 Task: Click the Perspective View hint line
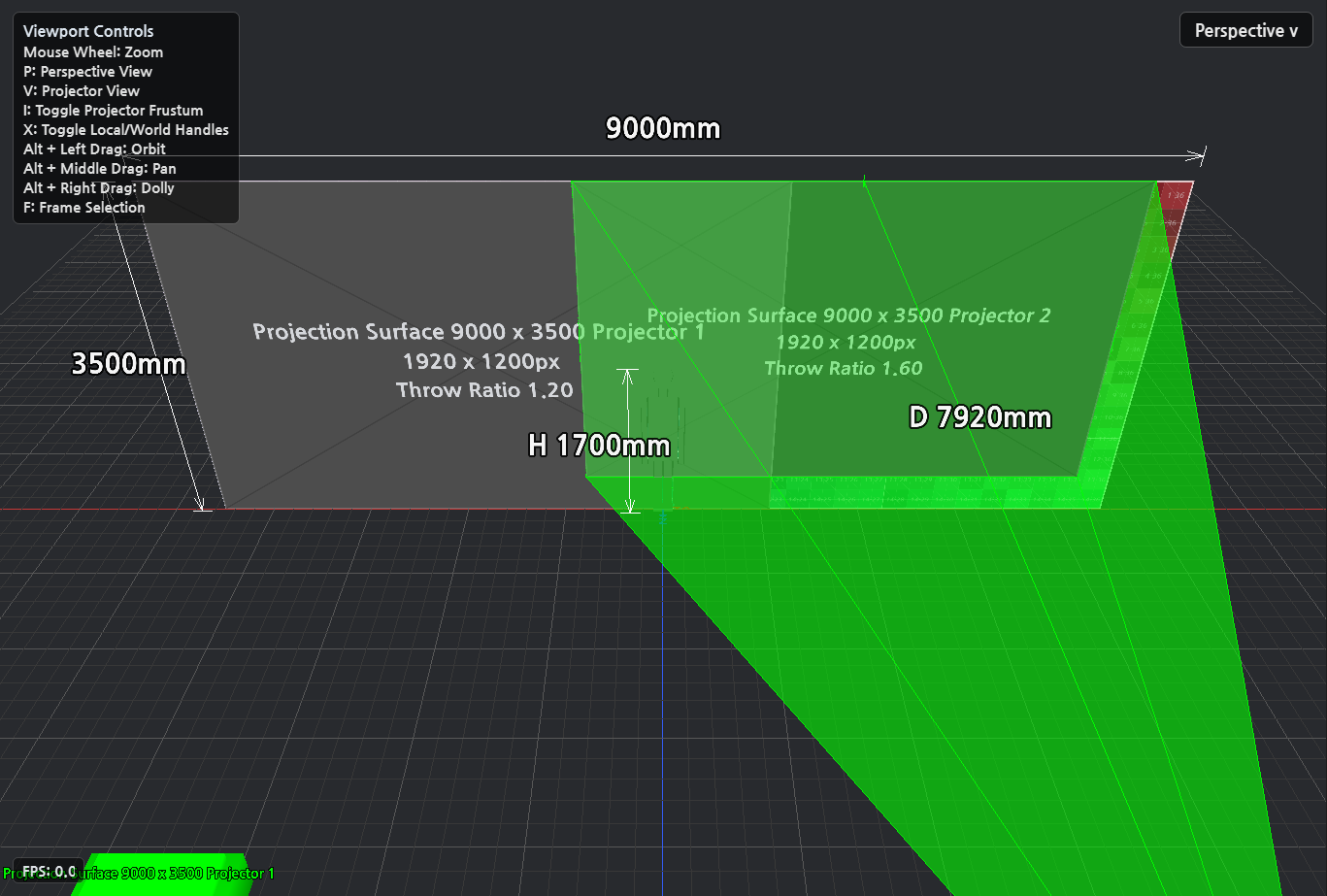(x=87, y=71)
